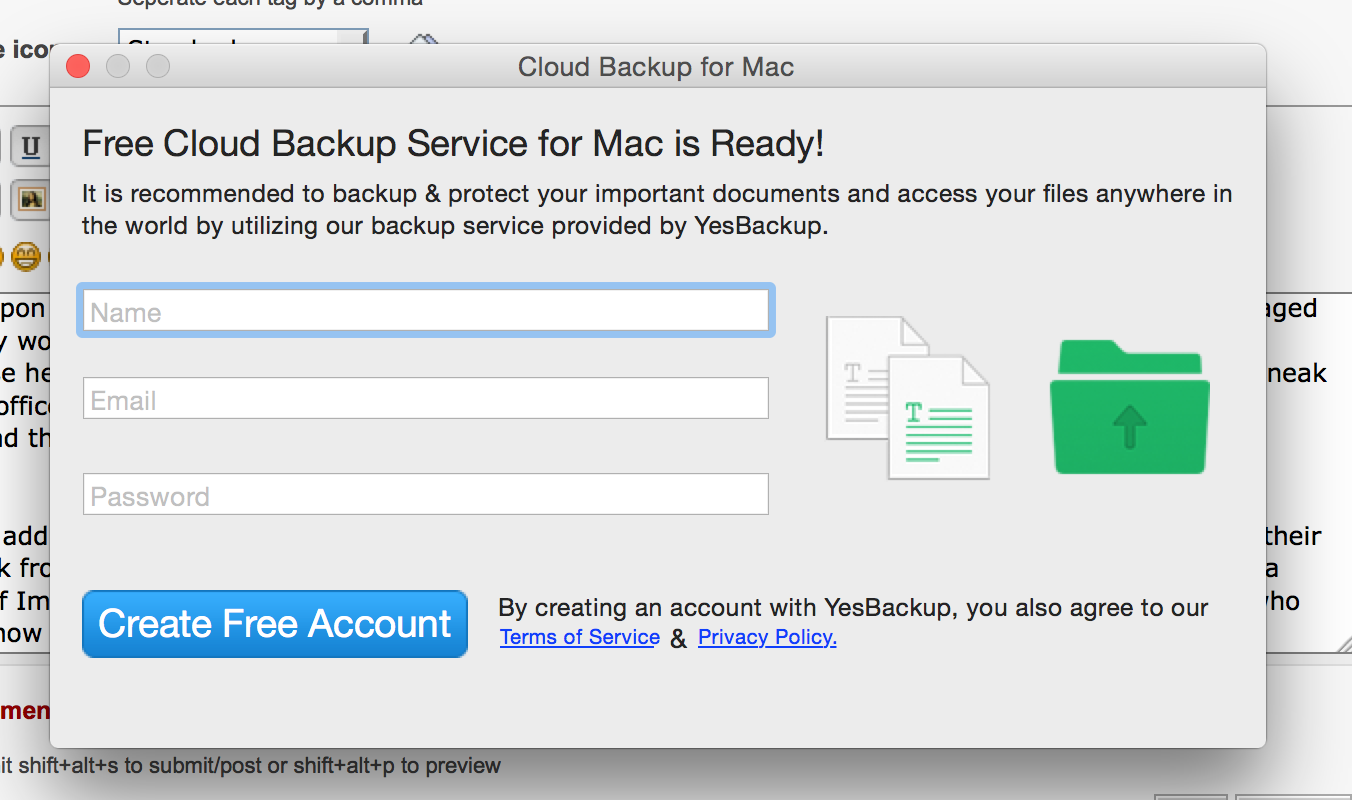This screenshot has height=800, width=1352.
Task: Click the Cloud Backup for Mac title bar
Action: pyautogui.click(x=656, y=68)
